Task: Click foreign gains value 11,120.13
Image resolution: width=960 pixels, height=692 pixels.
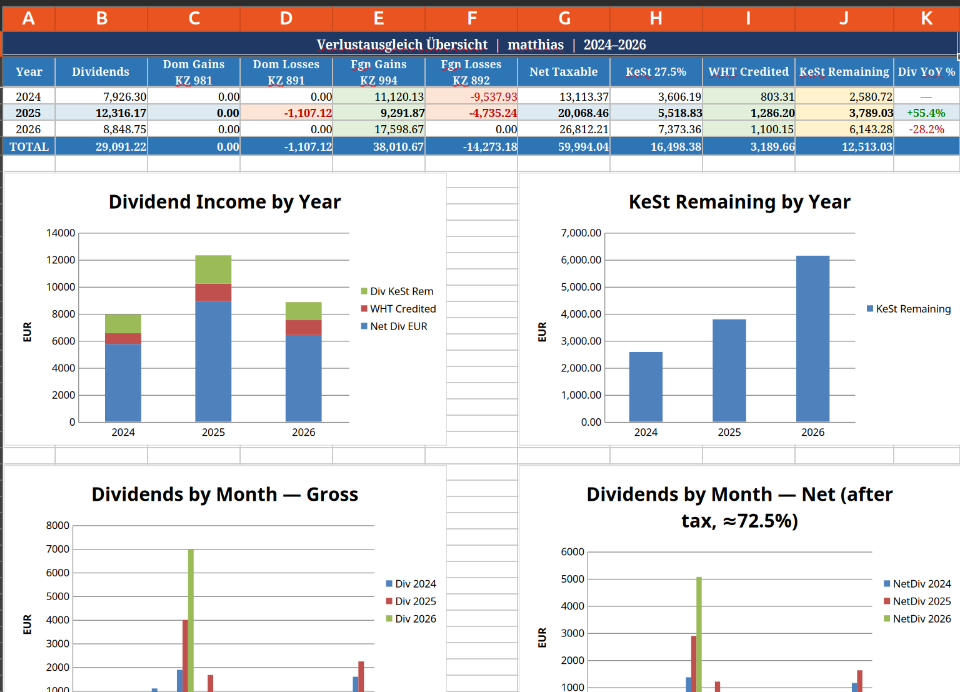Action: [379, 97]
